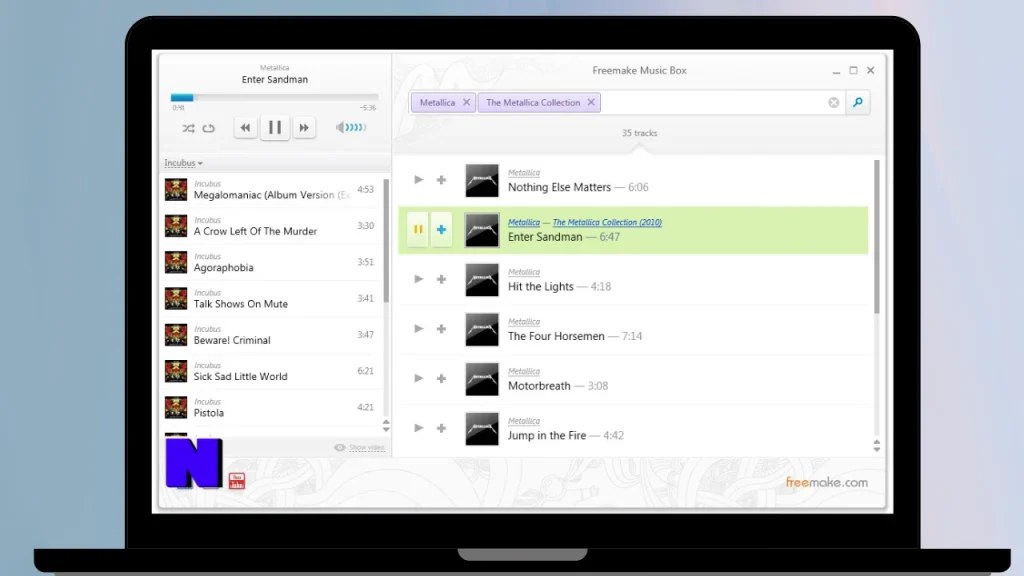
Task: Click the results list scroll arrows
Action: pyautogui.click(x=876, y=446)
